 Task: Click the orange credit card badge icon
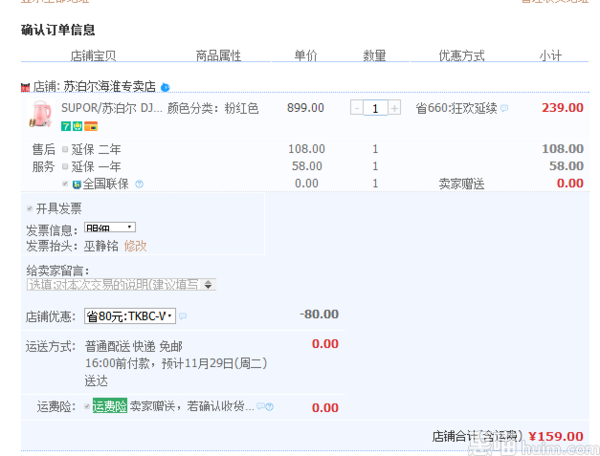(x=89, y=126)
